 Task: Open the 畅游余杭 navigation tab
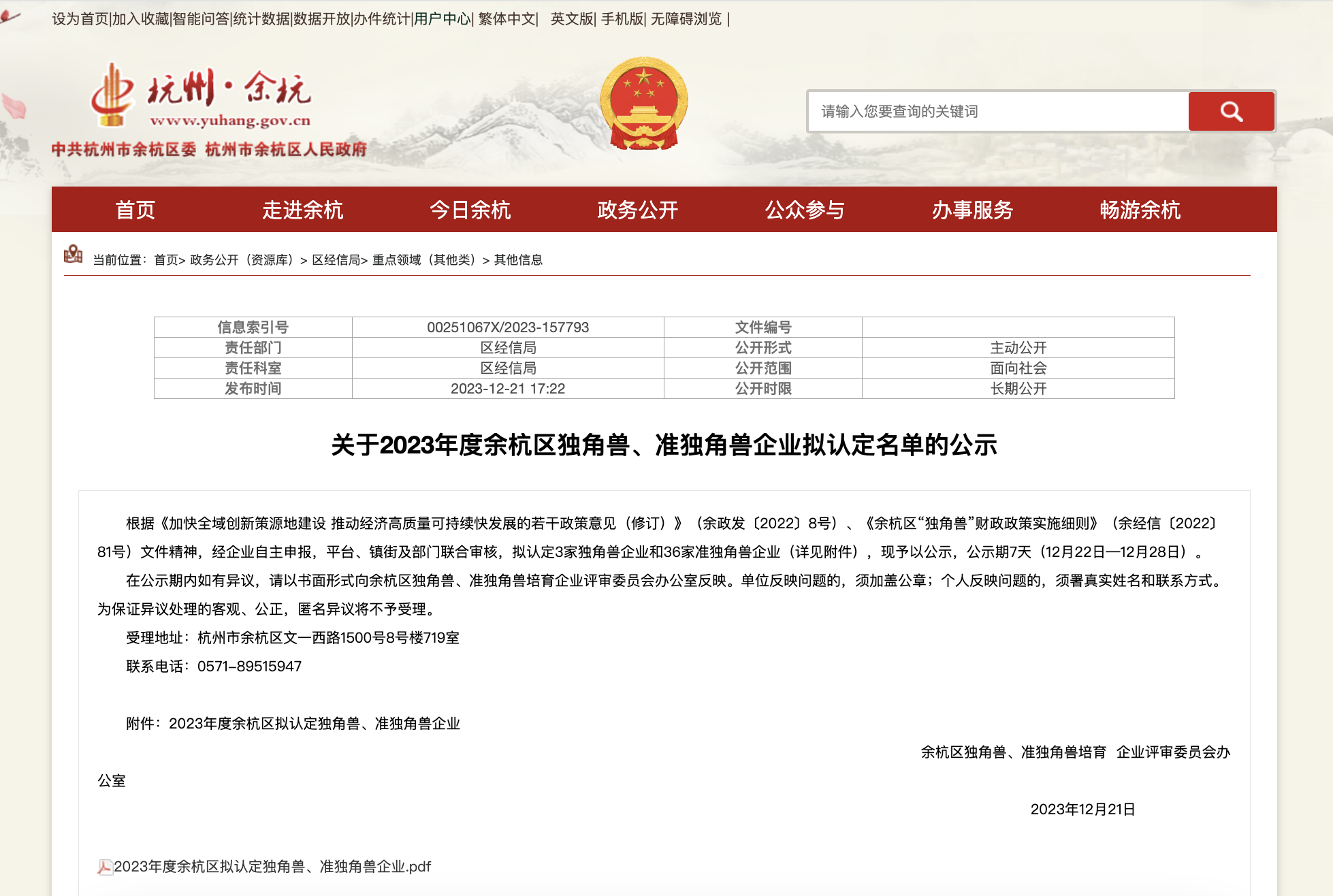[x=1140, y=210]
